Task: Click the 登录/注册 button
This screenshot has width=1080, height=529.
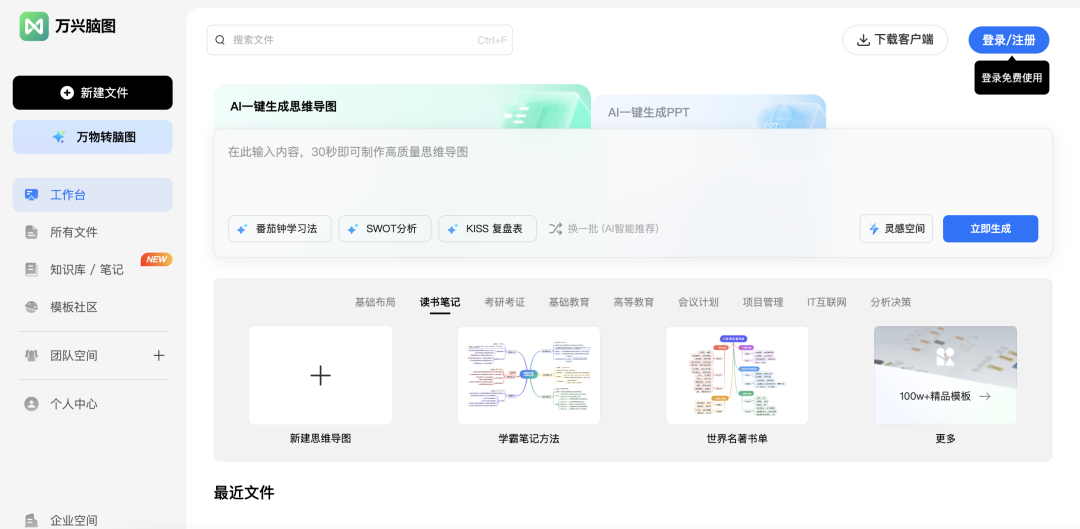Action: 1008,40
